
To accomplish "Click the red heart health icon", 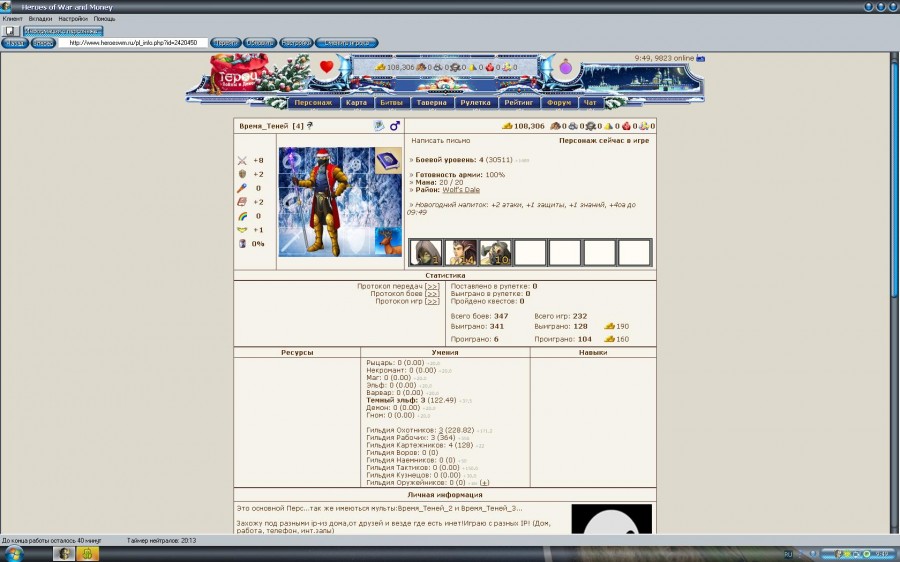I will coord(327,67).
